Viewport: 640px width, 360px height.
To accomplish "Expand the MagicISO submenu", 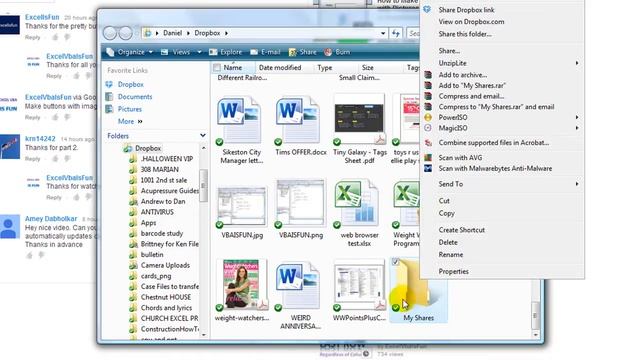I will point(577,128).
